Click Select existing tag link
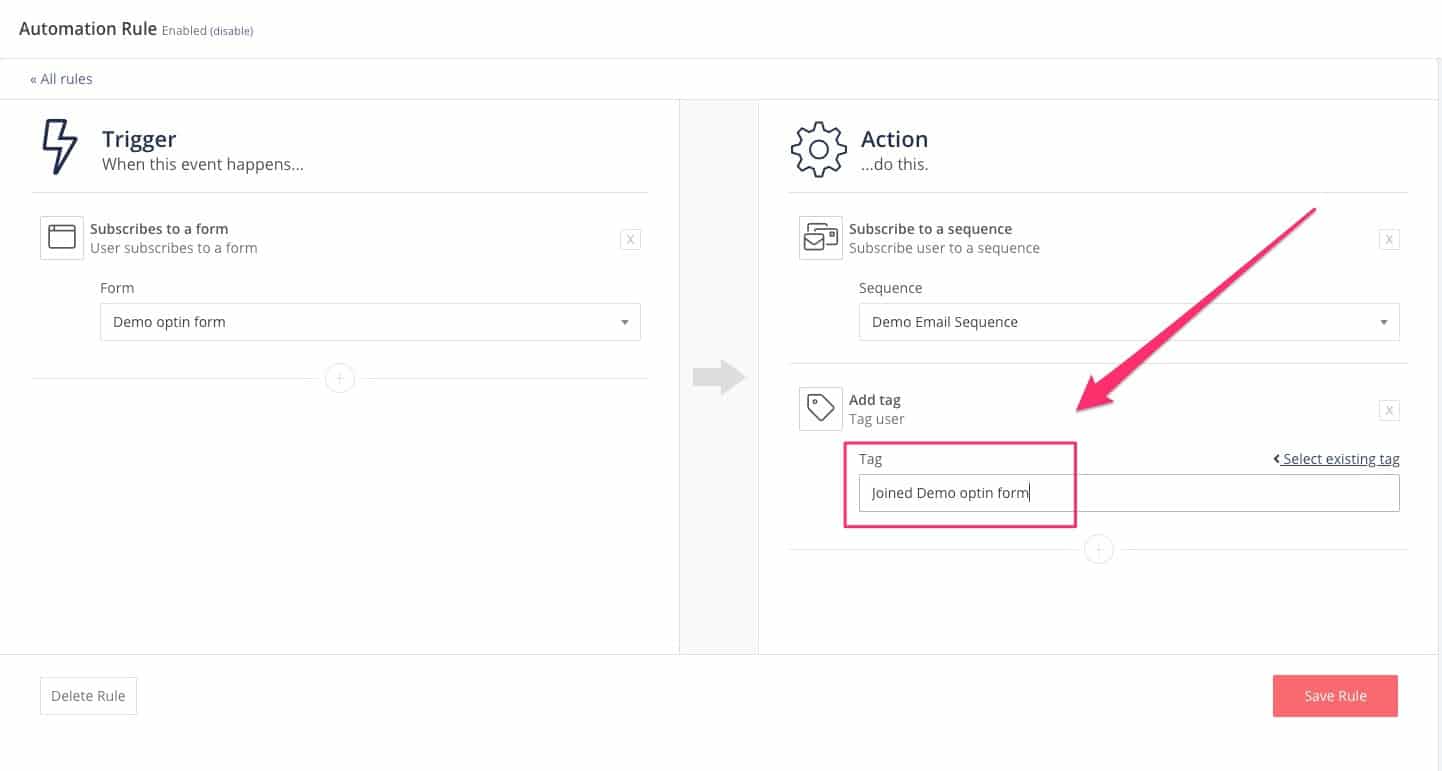The width and height of the screenshot is (1442, 771). (1337, 459)
